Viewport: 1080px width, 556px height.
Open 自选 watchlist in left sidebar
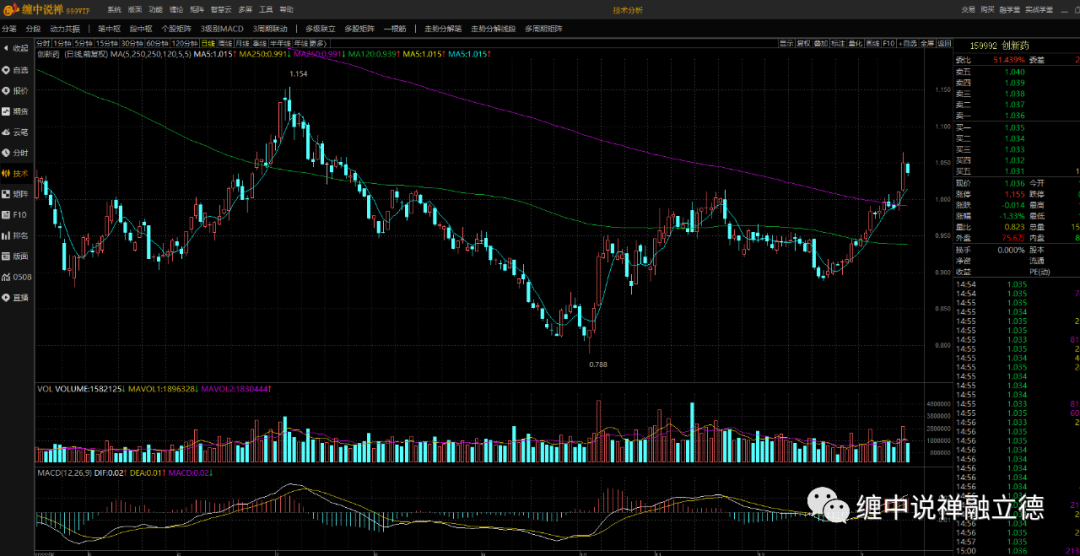(15, 70)
